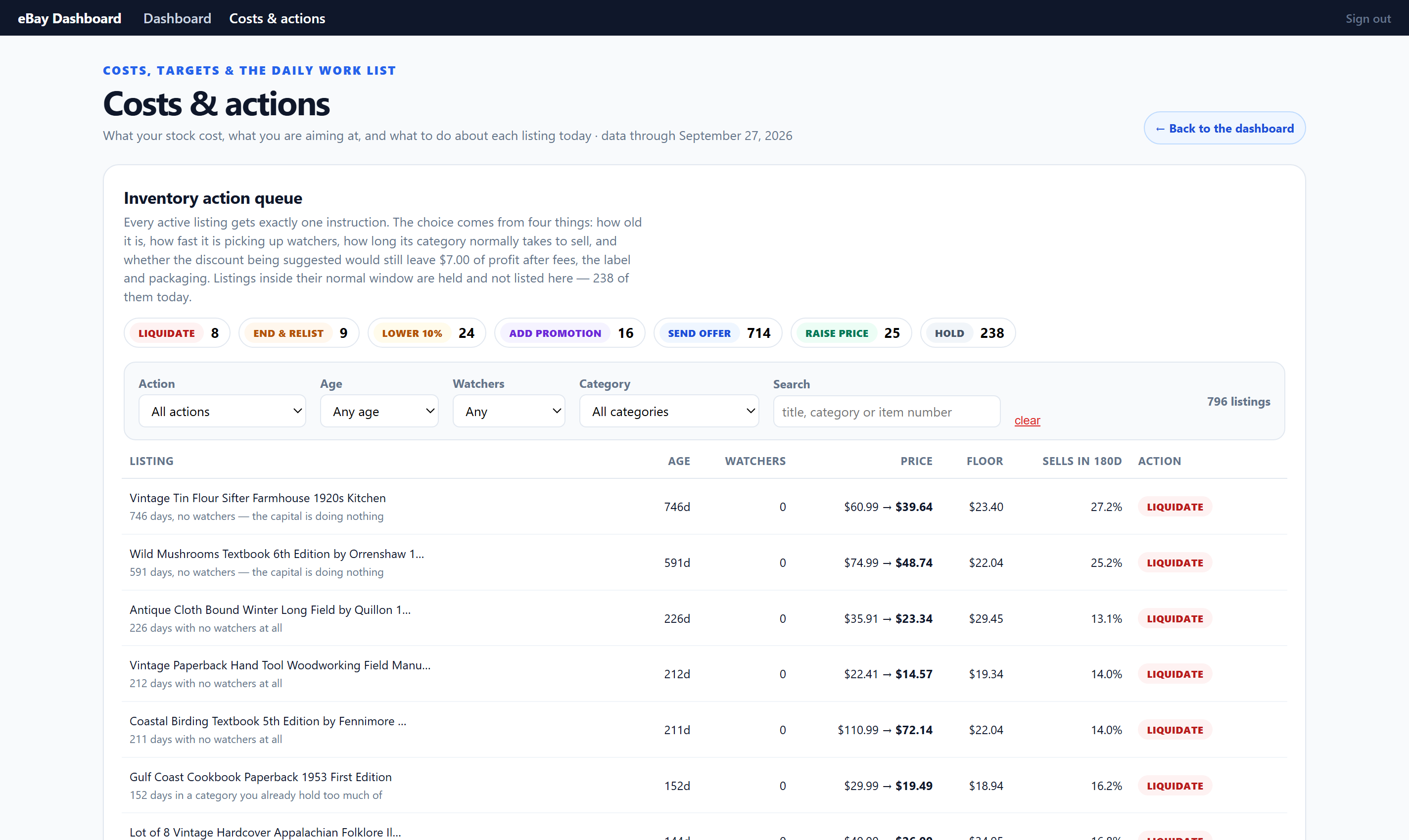Click Liquidate badge in Flour Sifter row
The height and width of the screenshot is (840, 1409).
click(1174, 507)
